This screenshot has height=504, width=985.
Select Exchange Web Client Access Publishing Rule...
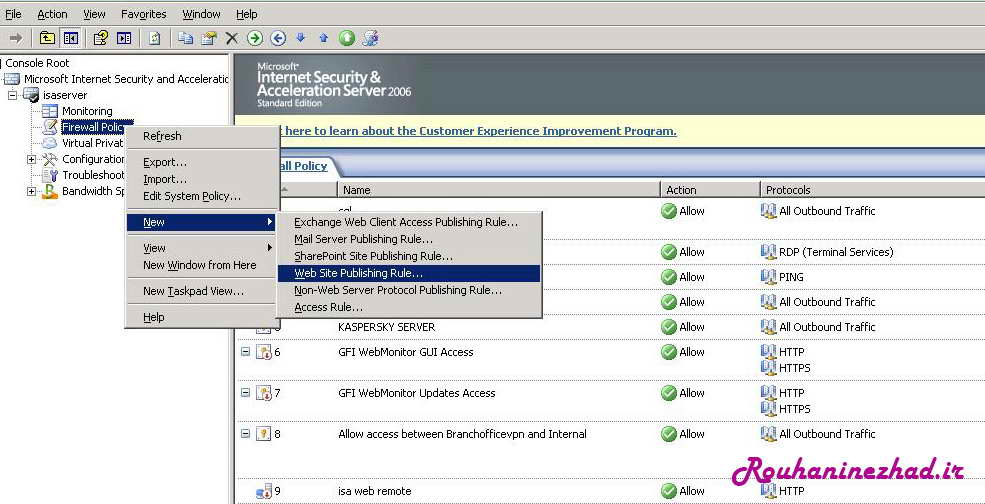[409, 222]
